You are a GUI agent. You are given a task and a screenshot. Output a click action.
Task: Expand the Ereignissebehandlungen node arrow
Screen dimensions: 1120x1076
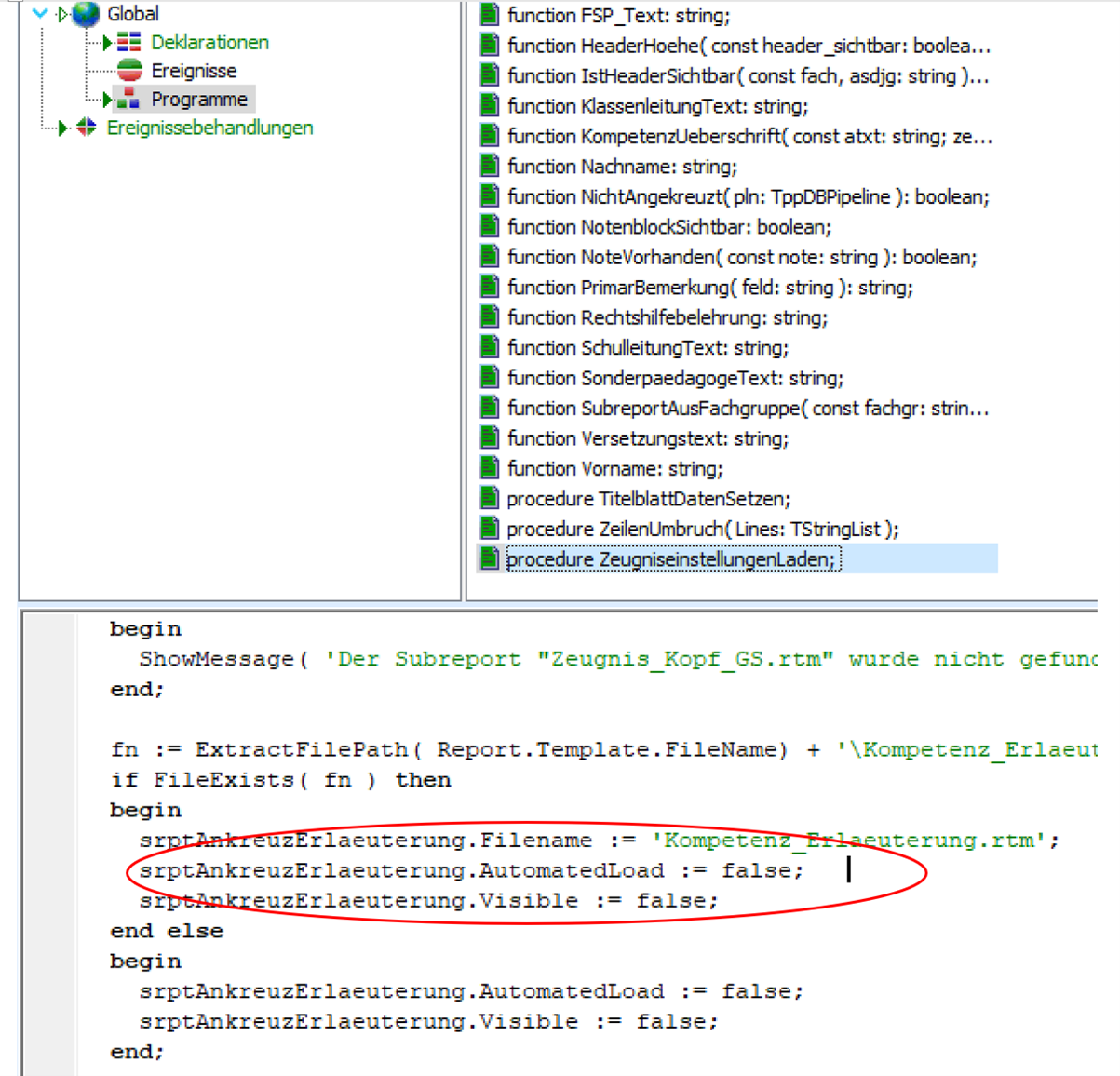click(x=63, y=128)
